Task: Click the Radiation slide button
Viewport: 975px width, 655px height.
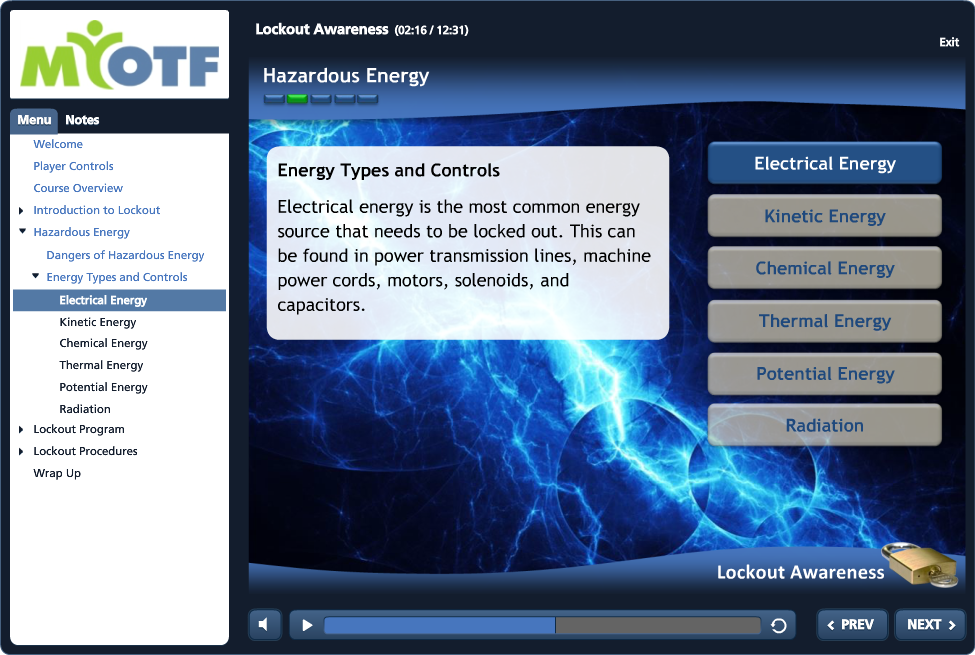Action: (825, 425)
